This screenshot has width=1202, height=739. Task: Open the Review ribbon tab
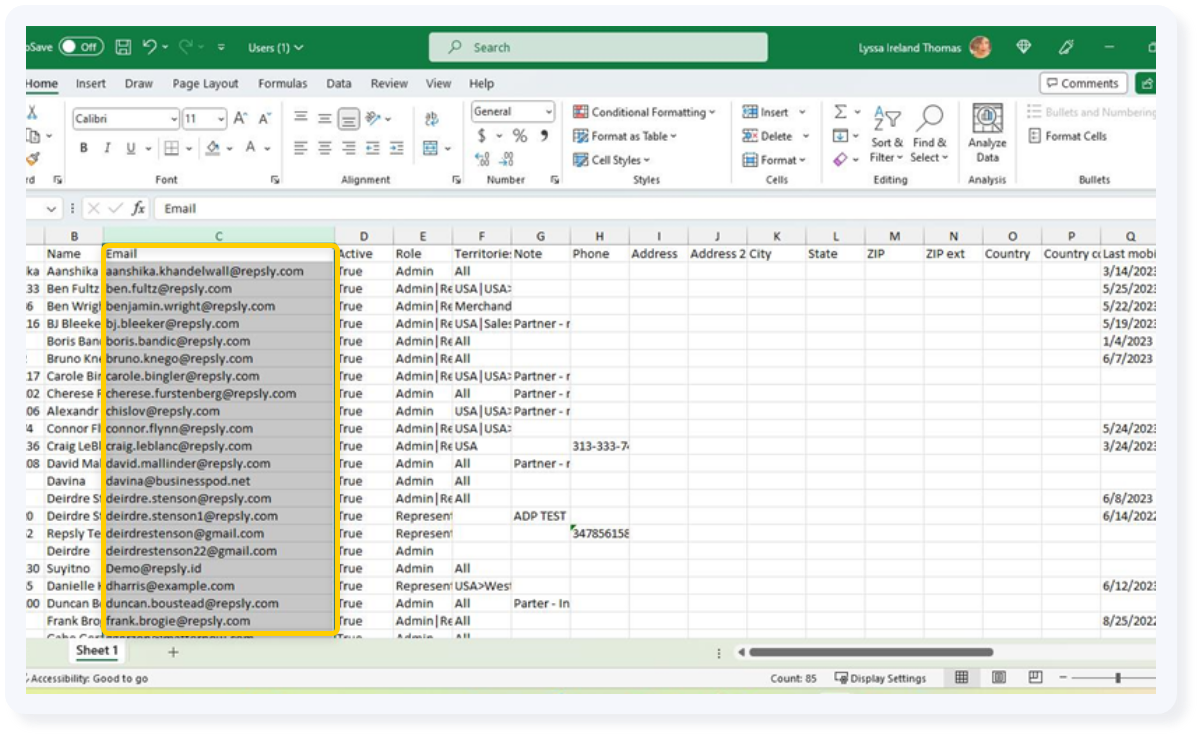(x=389, y=84)
